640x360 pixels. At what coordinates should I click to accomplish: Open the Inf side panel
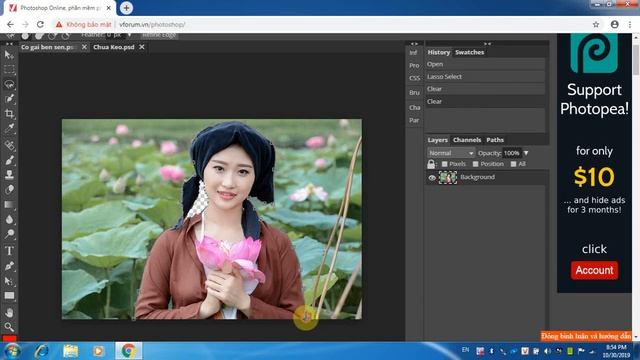[413, 53]
